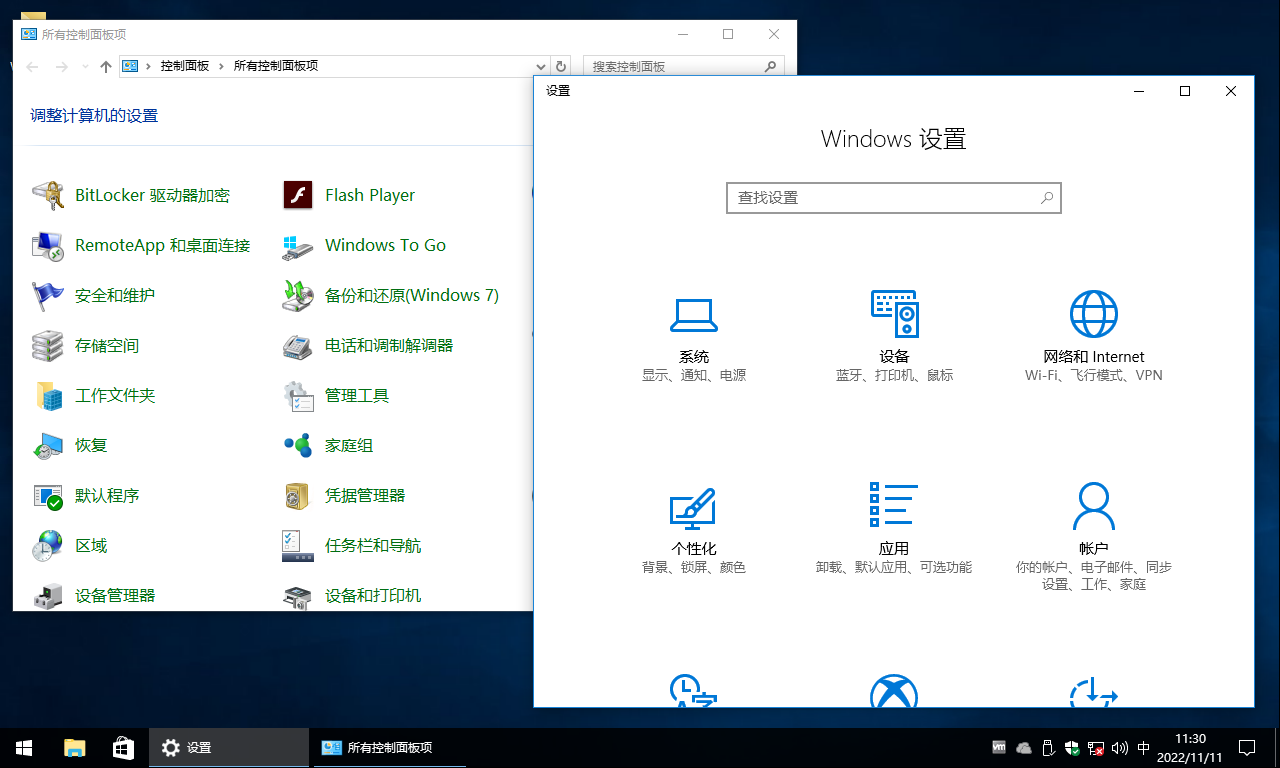Click Wi-Fi、飞行模式、VPN subtitle text
The image size is (1280, 768).
coord(1094,376)
